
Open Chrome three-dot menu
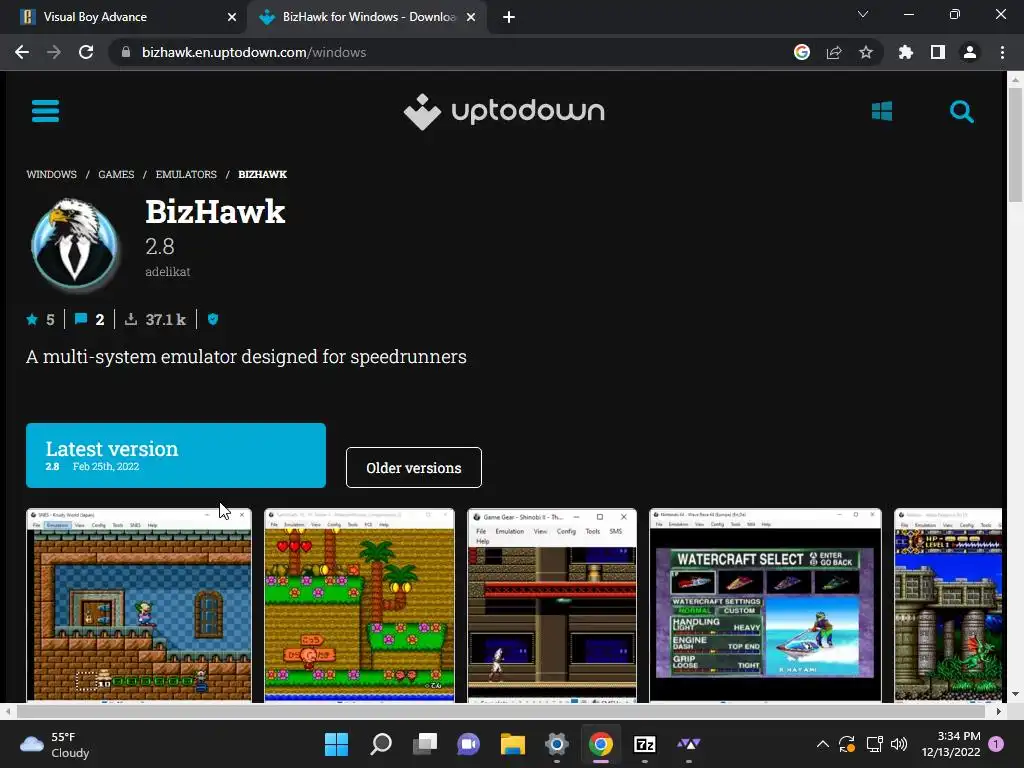(x=1002, y=52)
